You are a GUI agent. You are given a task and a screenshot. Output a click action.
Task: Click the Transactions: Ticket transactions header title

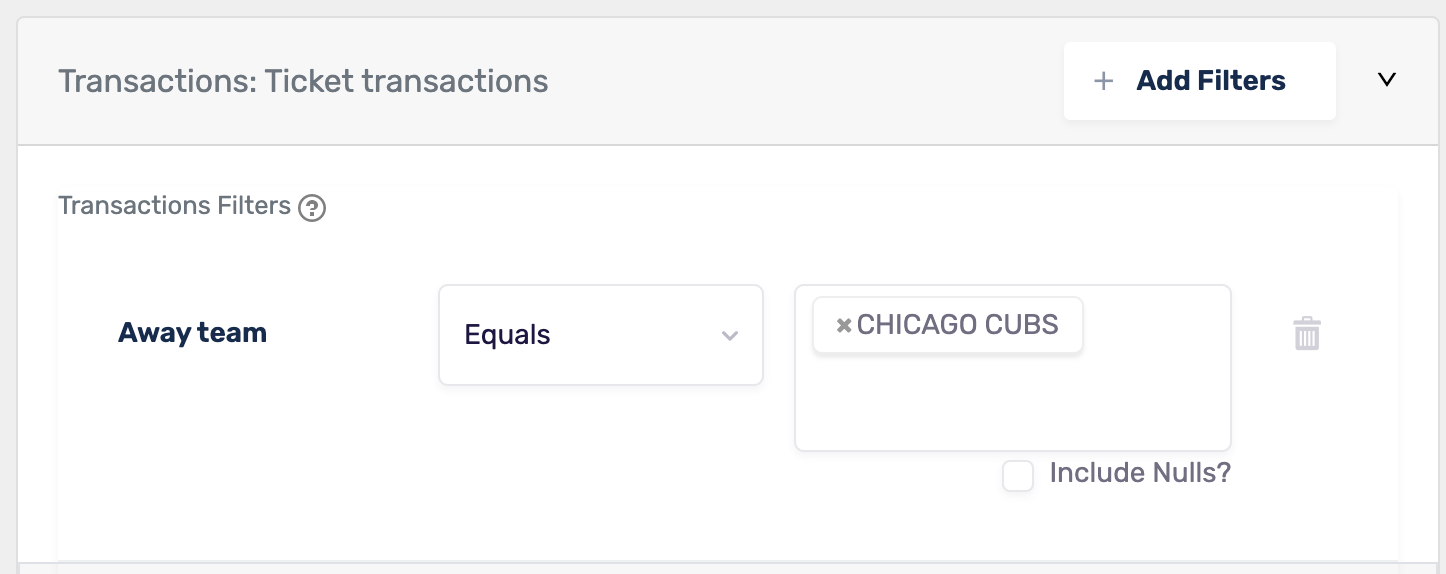pos(303,81)
